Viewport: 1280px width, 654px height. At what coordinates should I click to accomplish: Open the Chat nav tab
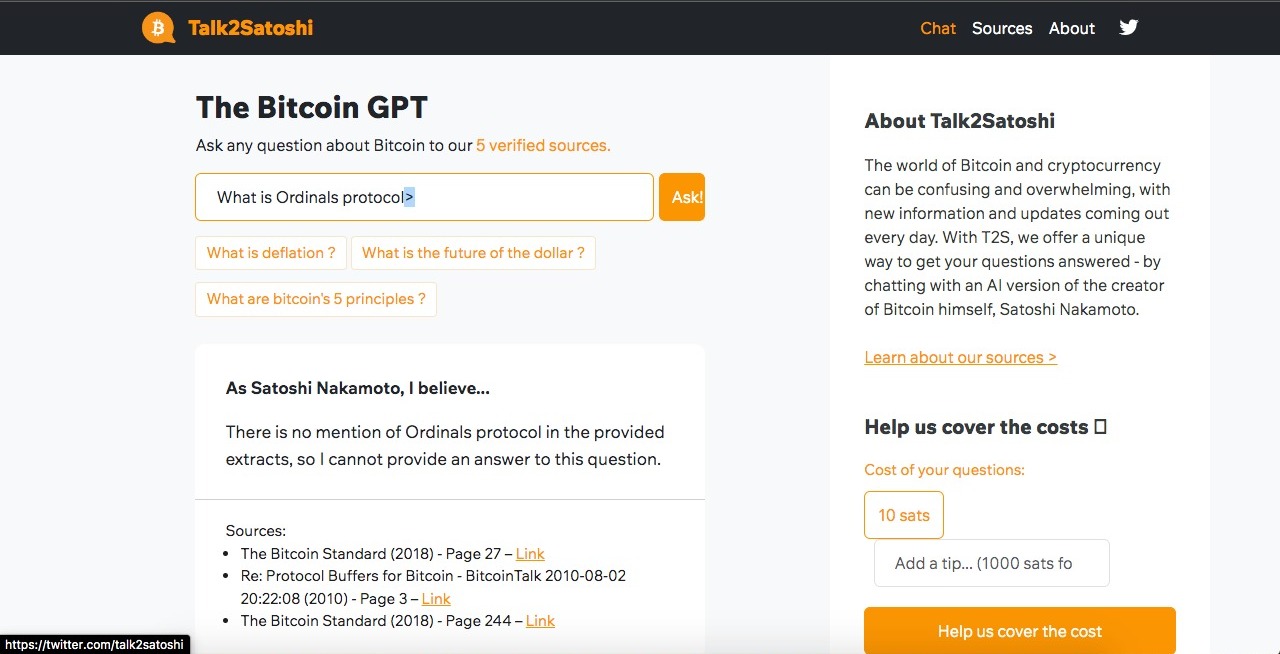tap(938, 28)
